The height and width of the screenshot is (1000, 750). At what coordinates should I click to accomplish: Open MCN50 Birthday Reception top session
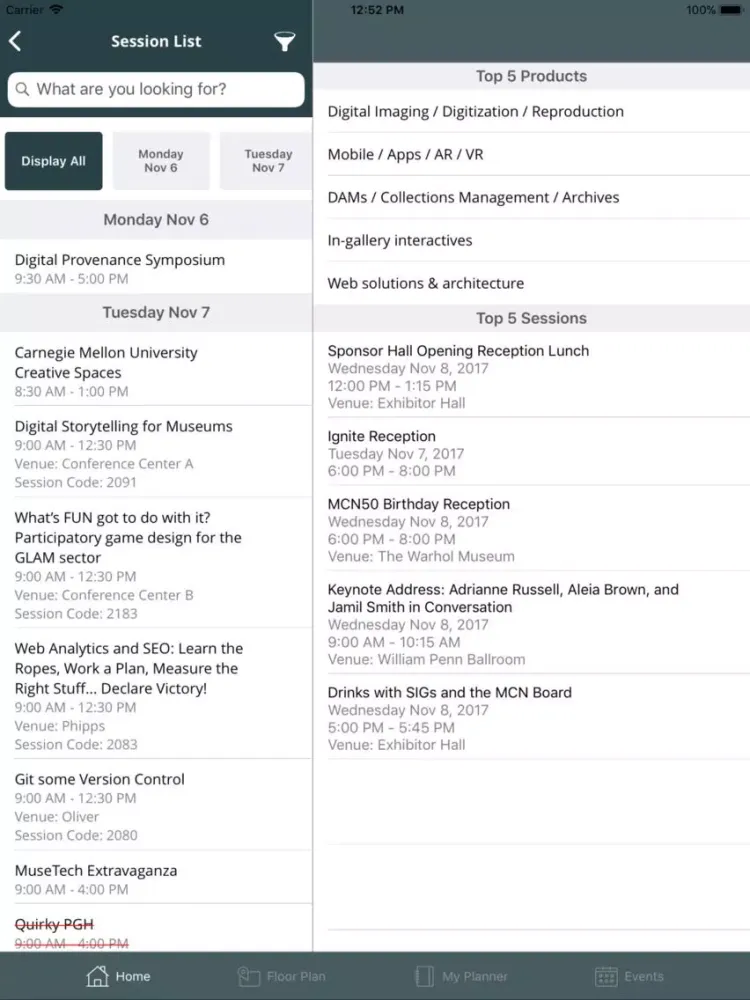[532, 529]
